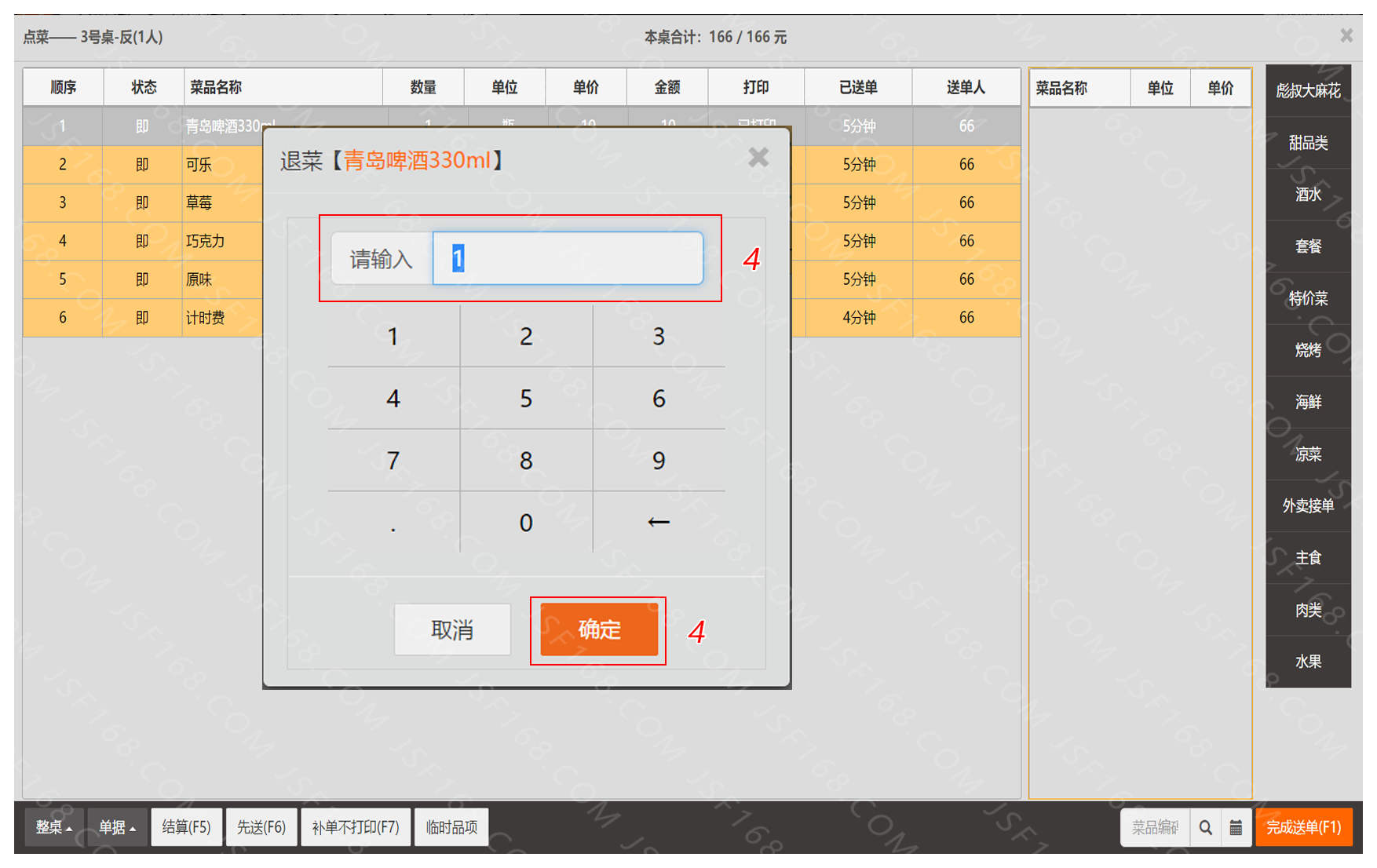Select 外卖接单 category

click(x=1308, y=505)
